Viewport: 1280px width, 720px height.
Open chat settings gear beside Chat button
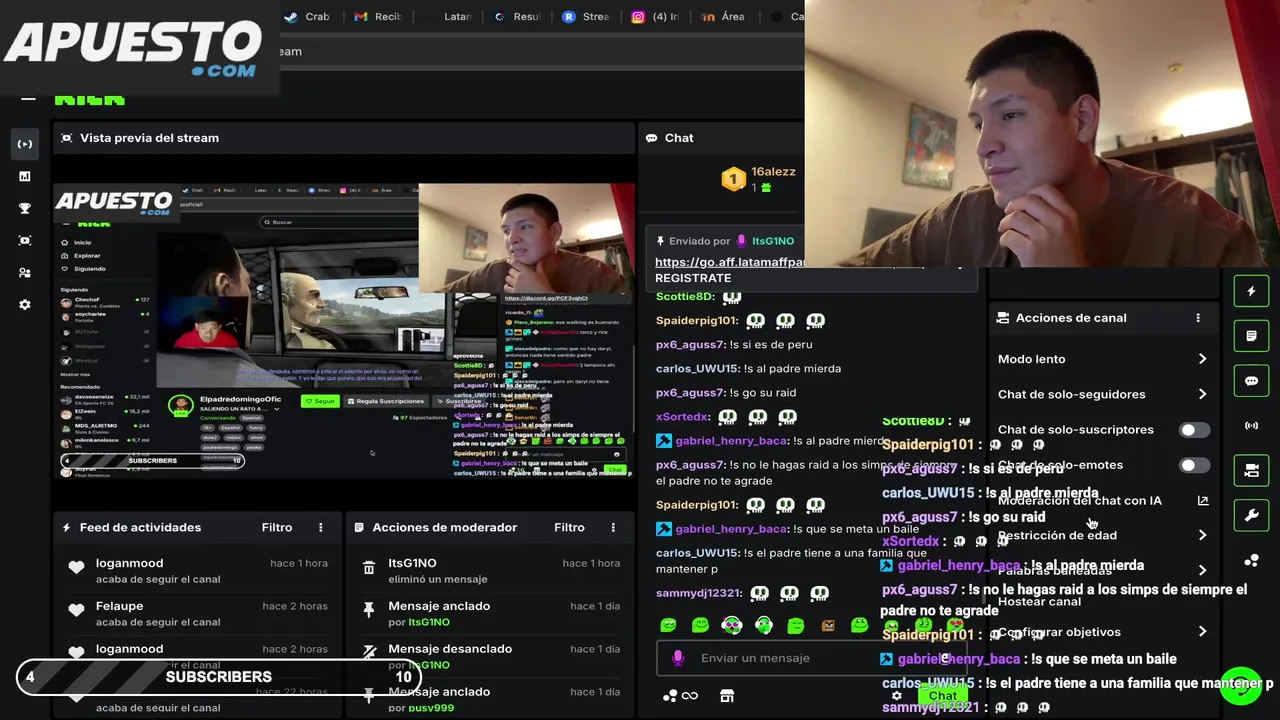tap(897, 696)
